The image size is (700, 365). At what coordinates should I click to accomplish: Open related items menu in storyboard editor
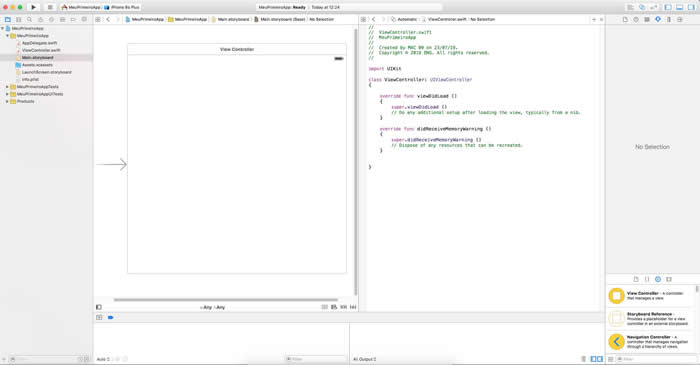click(98, 20)
